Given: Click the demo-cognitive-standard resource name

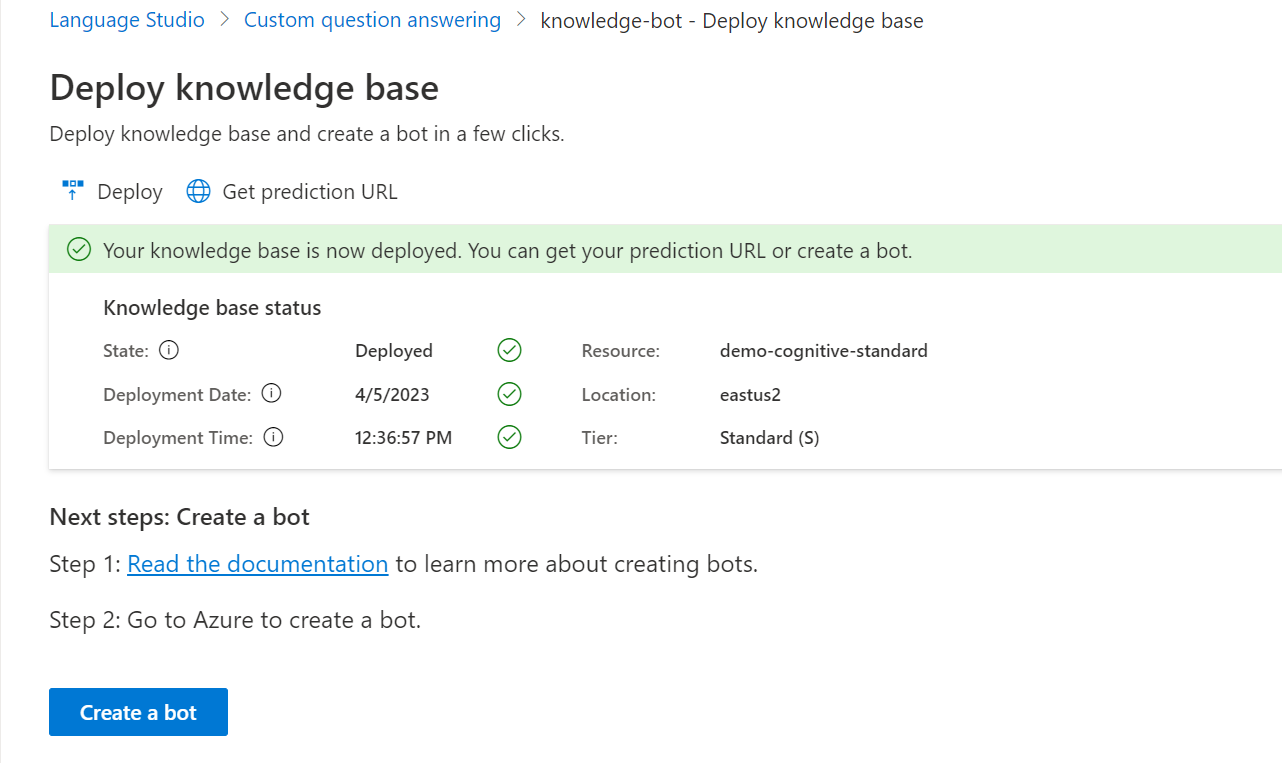Looking at the screenshot, I should pos(823,351).
